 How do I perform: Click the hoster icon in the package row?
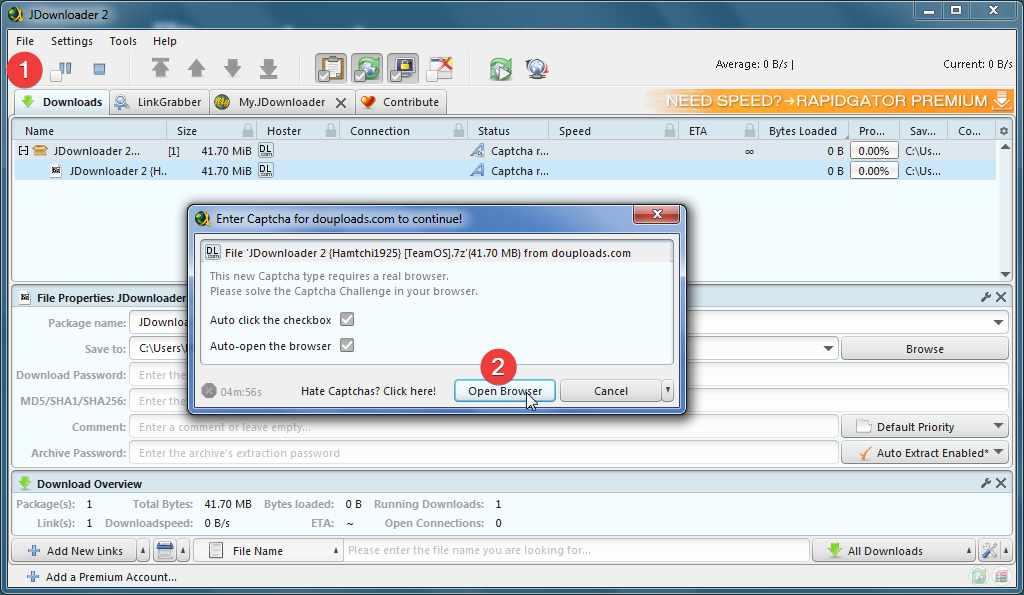(x=266, y=150)
